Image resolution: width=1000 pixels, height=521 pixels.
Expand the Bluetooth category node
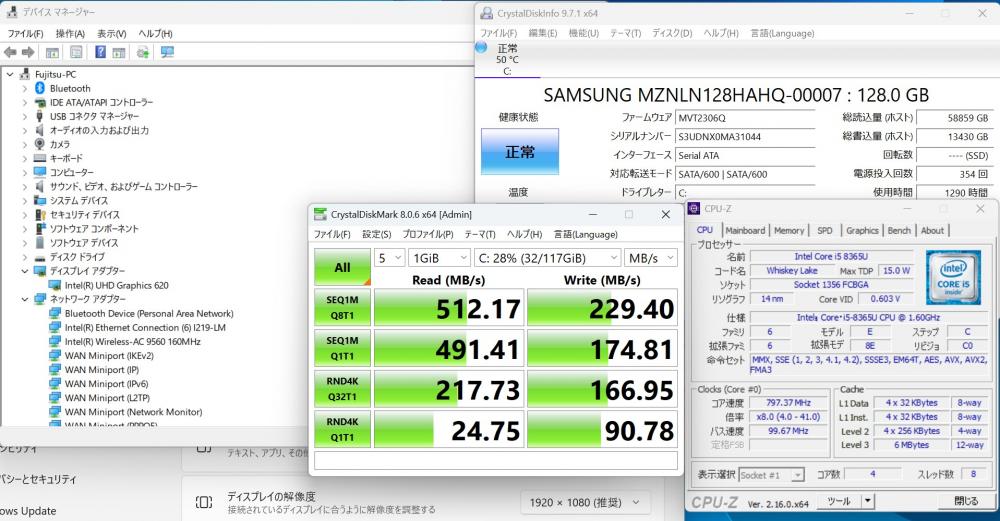pyautogui.click(x=25, y=88)
